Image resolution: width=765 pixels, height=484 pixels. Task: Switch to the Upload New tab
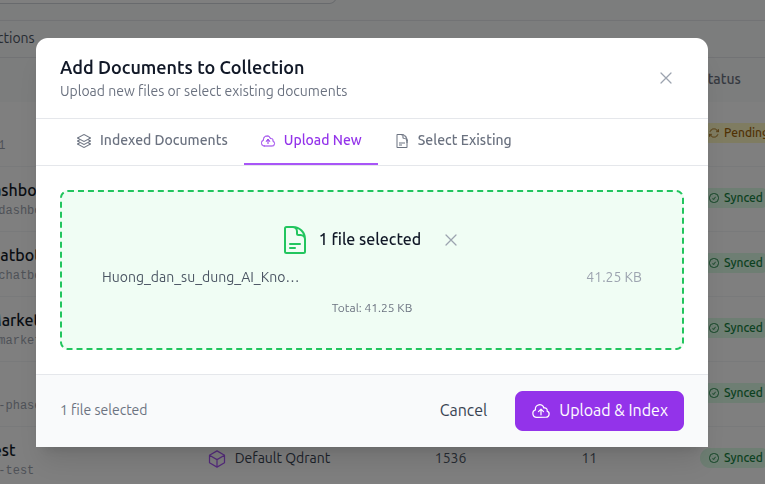pyautogui.click(x=311, y=141)
